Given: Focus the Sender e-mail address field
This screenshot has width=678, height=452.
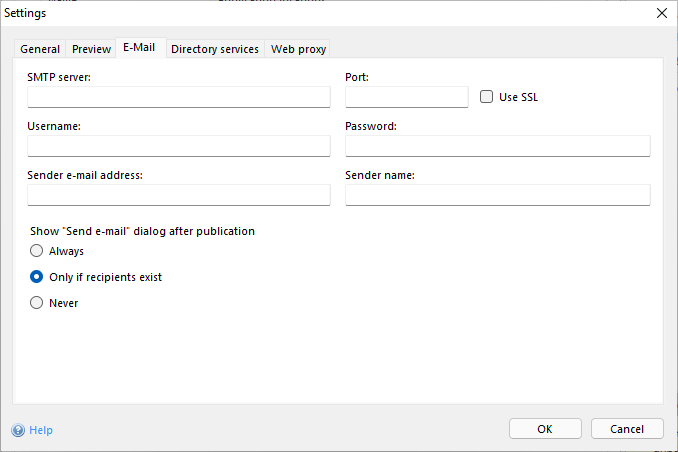Looking at the screenshot, I should 179,195.
